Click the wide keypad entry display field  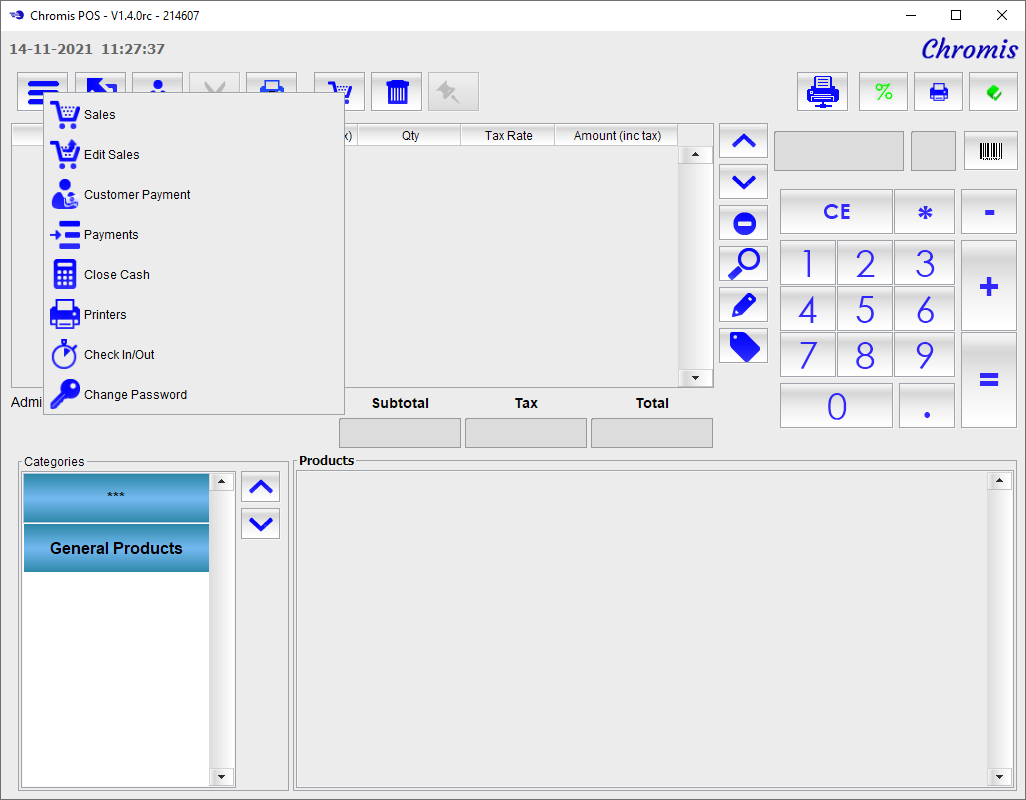click(839, 151)
